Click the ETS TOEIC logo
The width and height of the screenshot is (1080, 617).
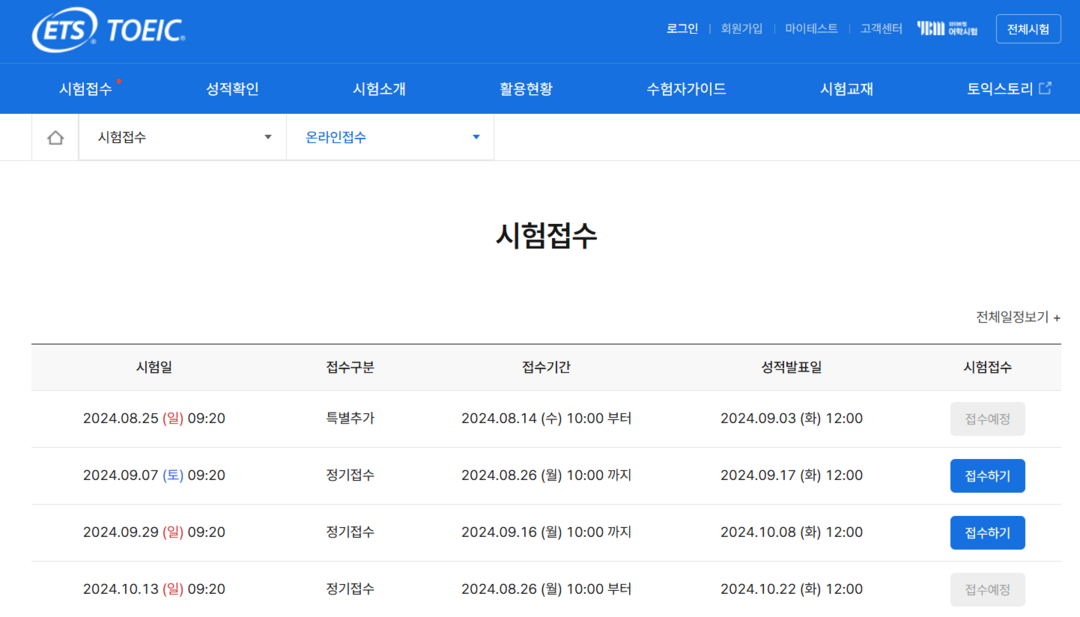[108, 30]
